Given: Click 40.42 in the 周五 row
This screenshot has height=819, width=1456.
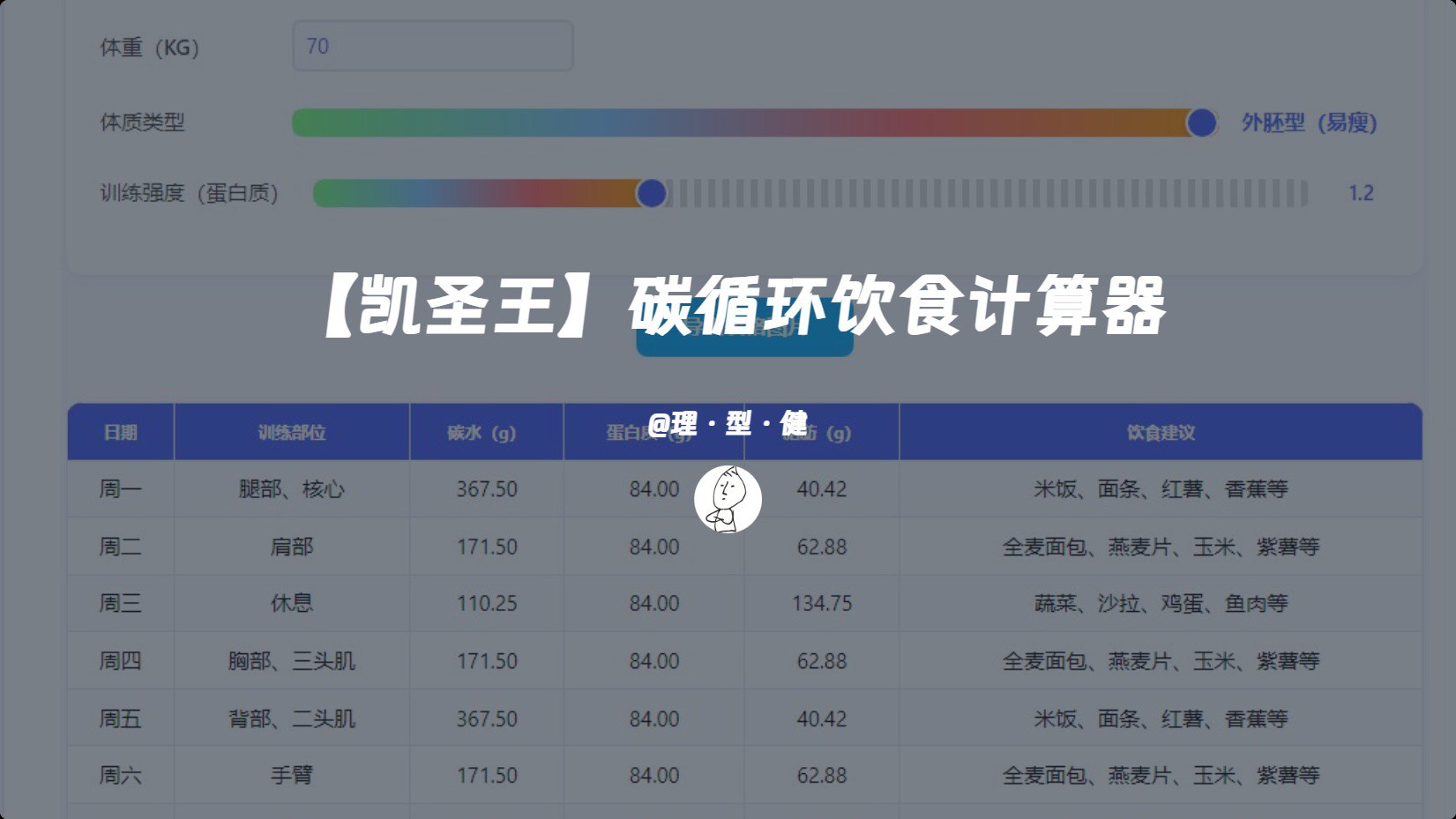Looking at the screenshot, I should coord(822,718).
